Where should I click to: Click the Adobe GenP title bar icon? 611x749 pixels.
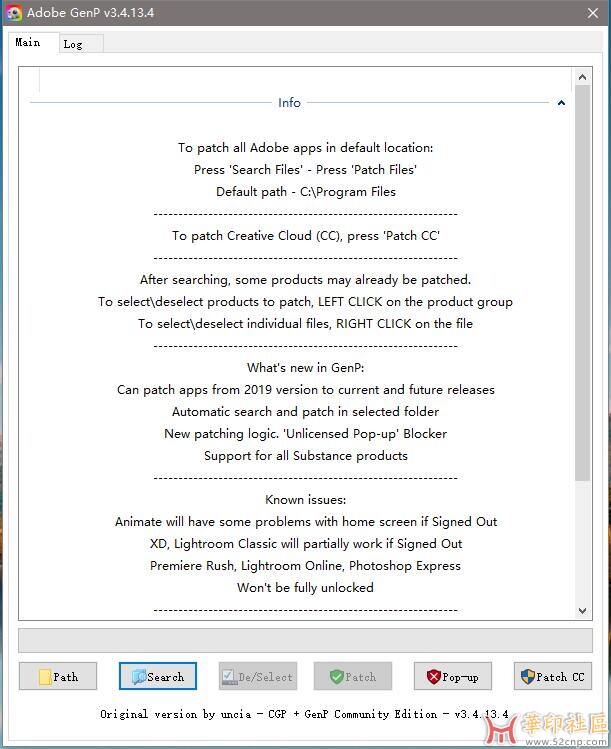coord(14,13)
